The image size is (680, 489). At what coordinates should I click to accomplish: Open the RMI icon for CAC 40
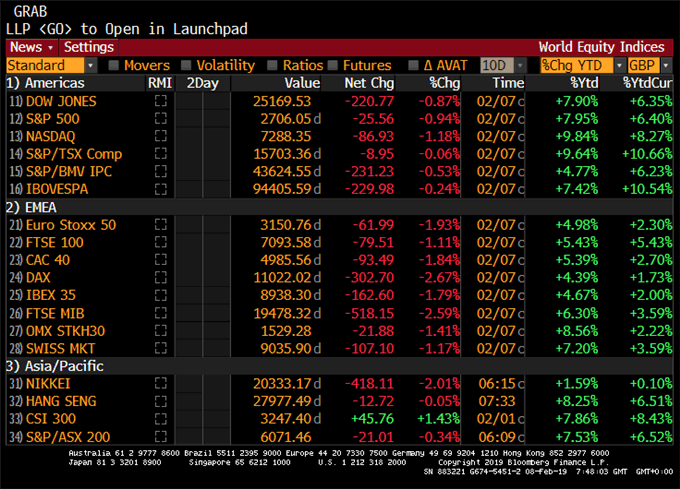click(160, 260)
